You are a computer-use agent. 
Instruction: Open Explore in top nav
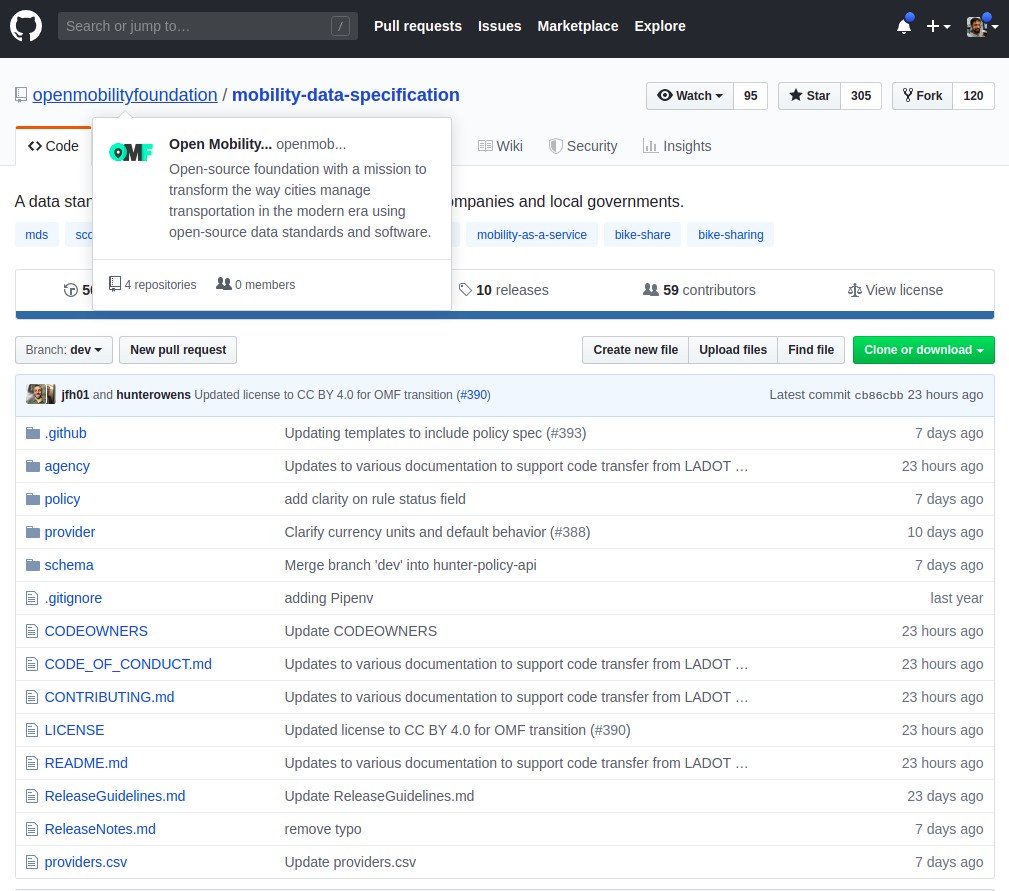pos(660,26)
